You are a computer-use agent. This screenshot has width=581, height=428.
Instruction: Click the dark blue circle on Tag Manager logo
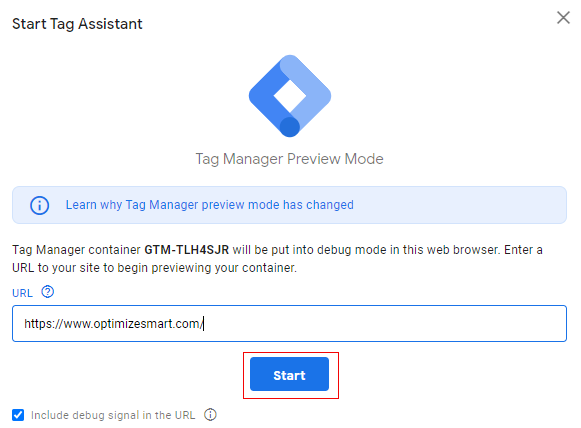pyautogui.click(x=290, y=126)
